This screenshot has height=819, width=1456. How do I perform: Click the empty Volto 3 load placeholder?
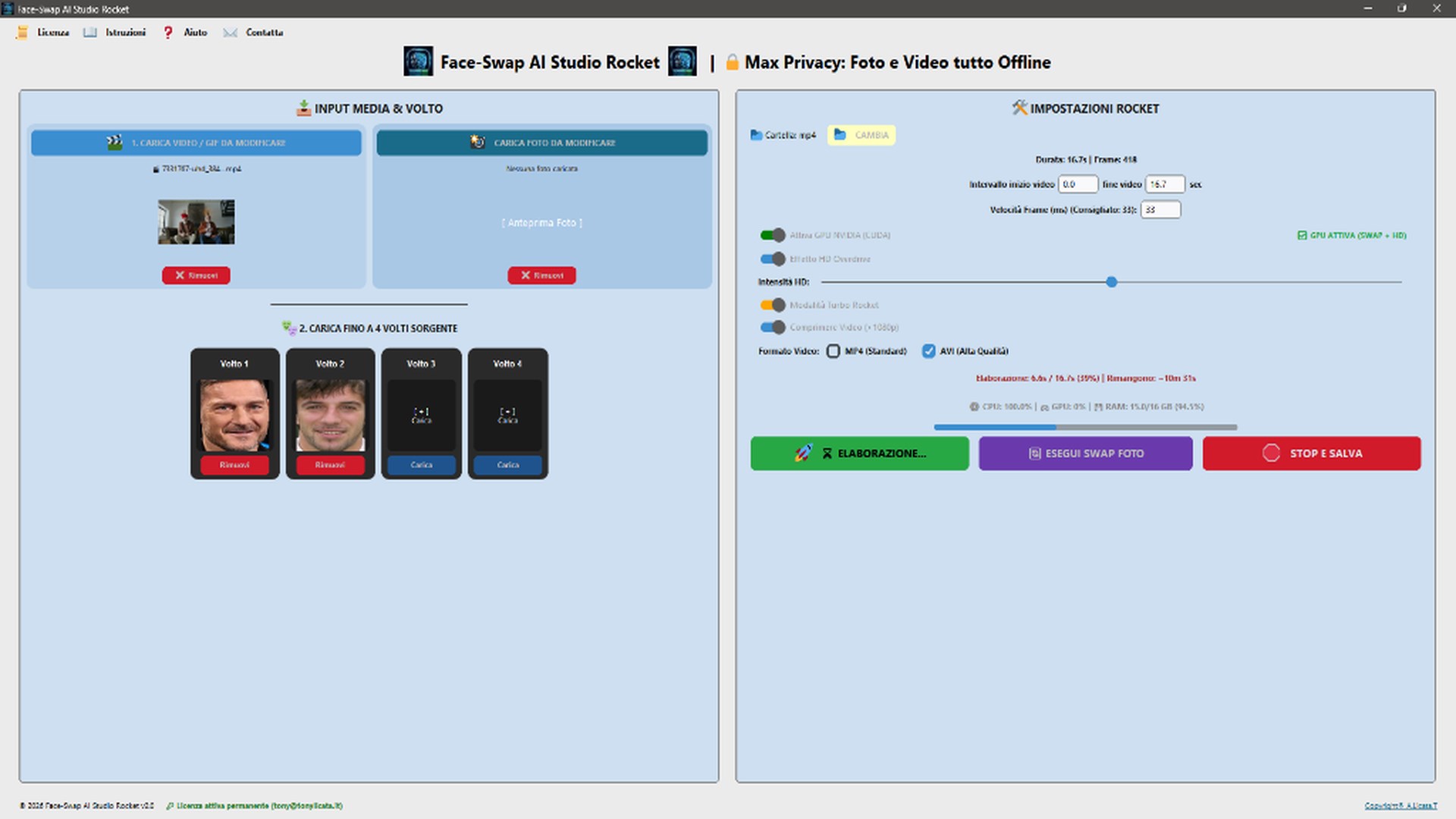click(x=422, y=415)
